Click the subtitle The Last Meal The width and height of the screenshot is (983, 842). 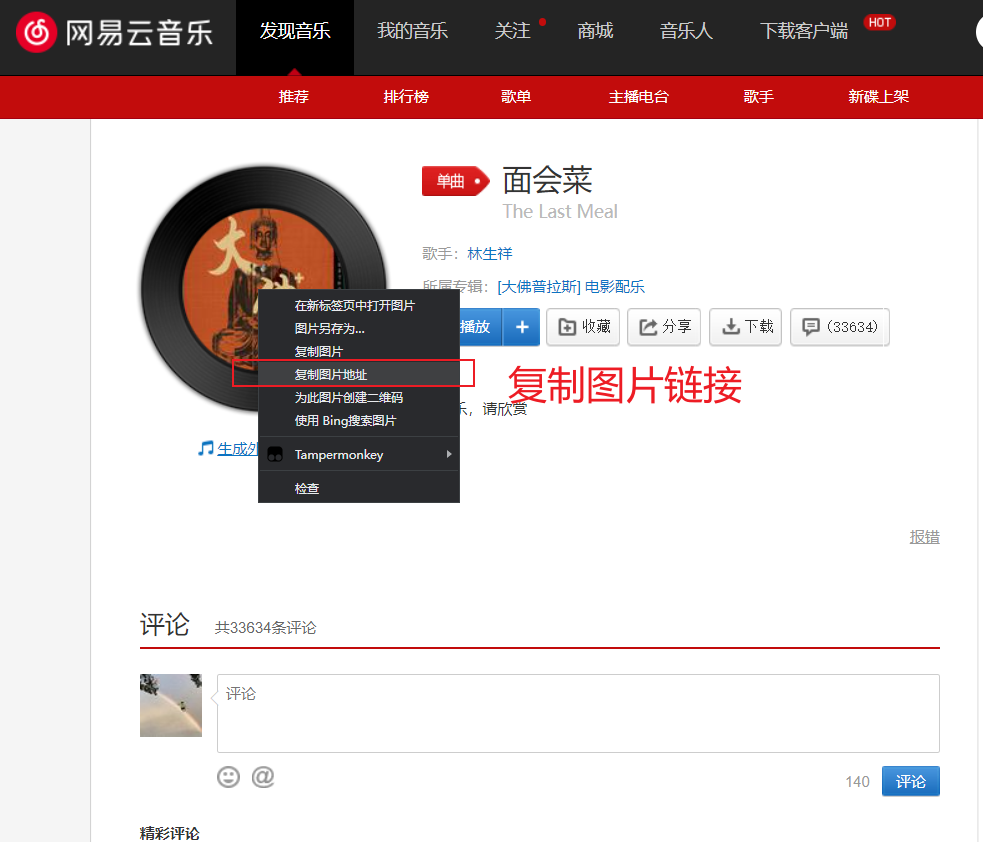pyautogui.click(x=560, y=212)
